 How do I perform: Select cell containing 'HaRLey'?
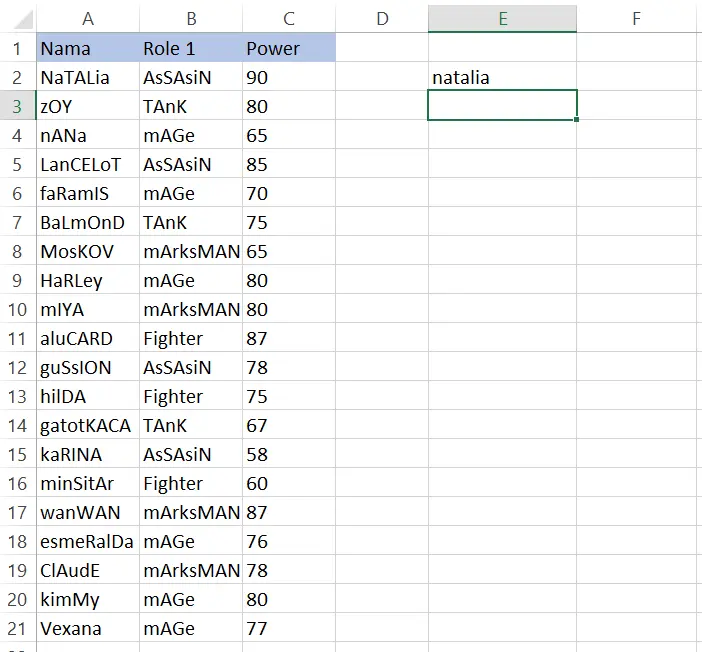pos(88,280)
